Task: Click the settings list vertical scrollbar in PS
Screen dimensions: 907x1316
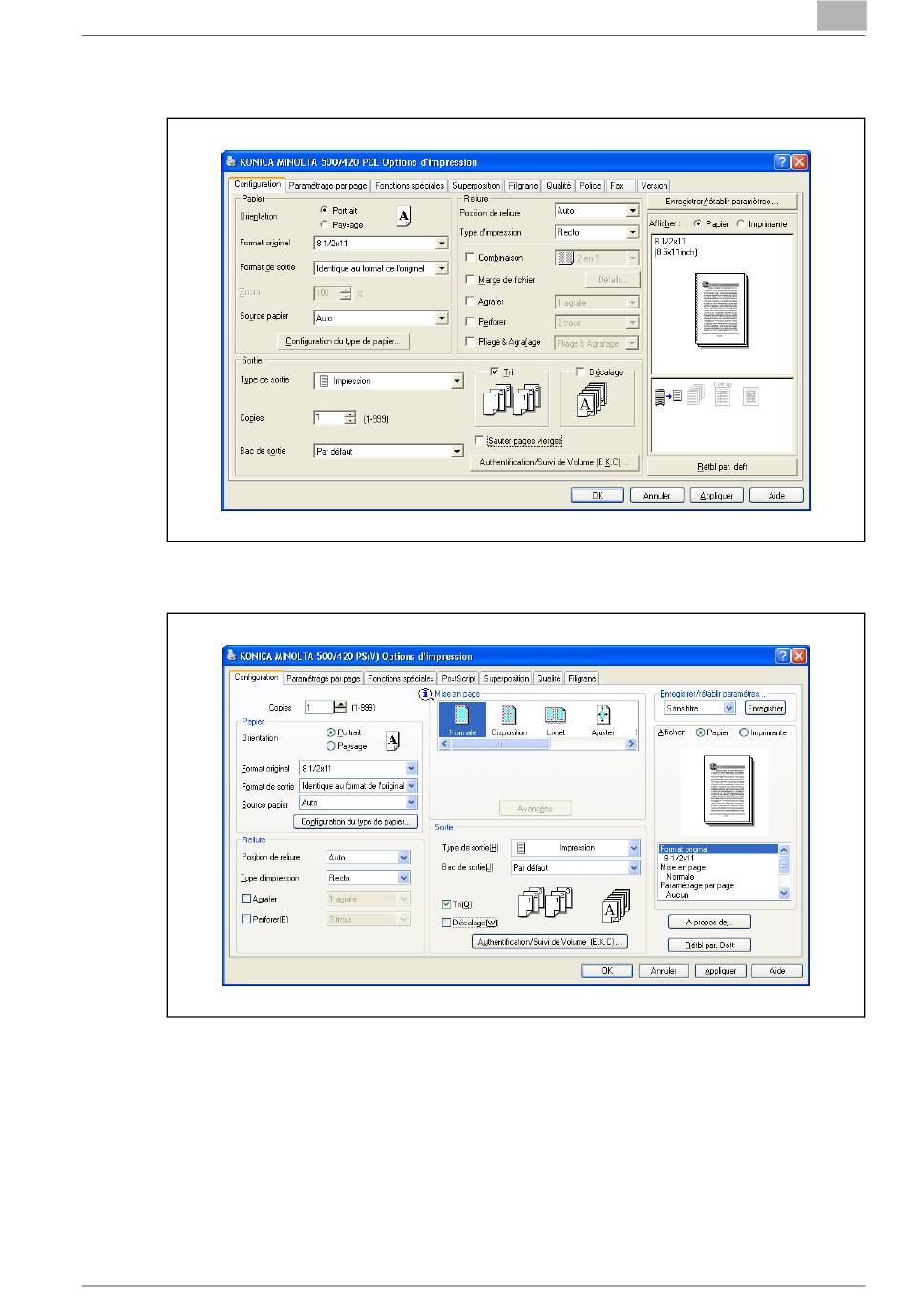Action: [x=784, y=872]
